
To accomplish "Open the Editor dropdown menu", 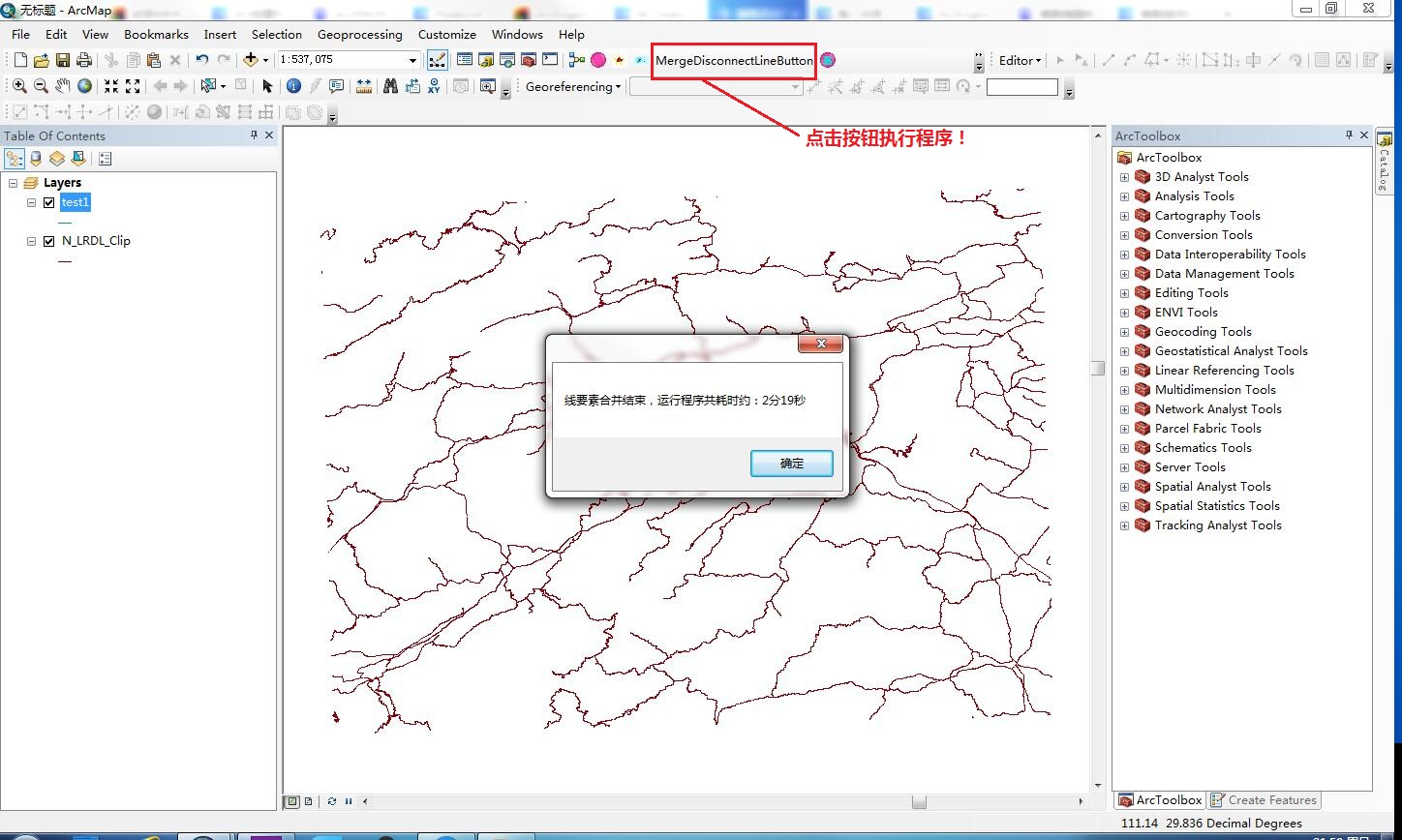I will [1020, 60].
